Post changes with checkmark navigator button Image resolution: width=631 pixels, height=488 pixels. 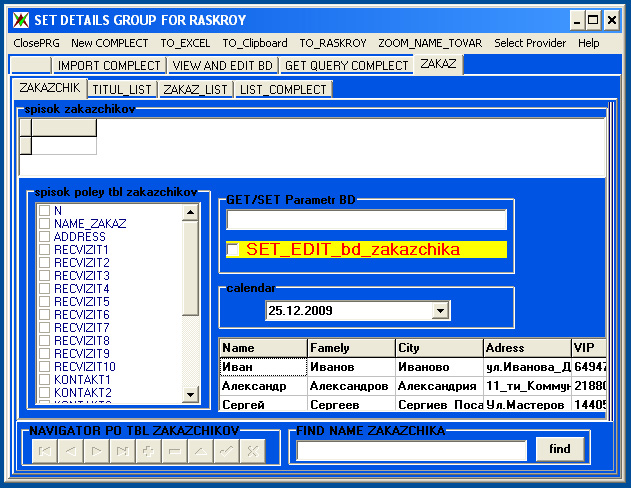point(227,451)
